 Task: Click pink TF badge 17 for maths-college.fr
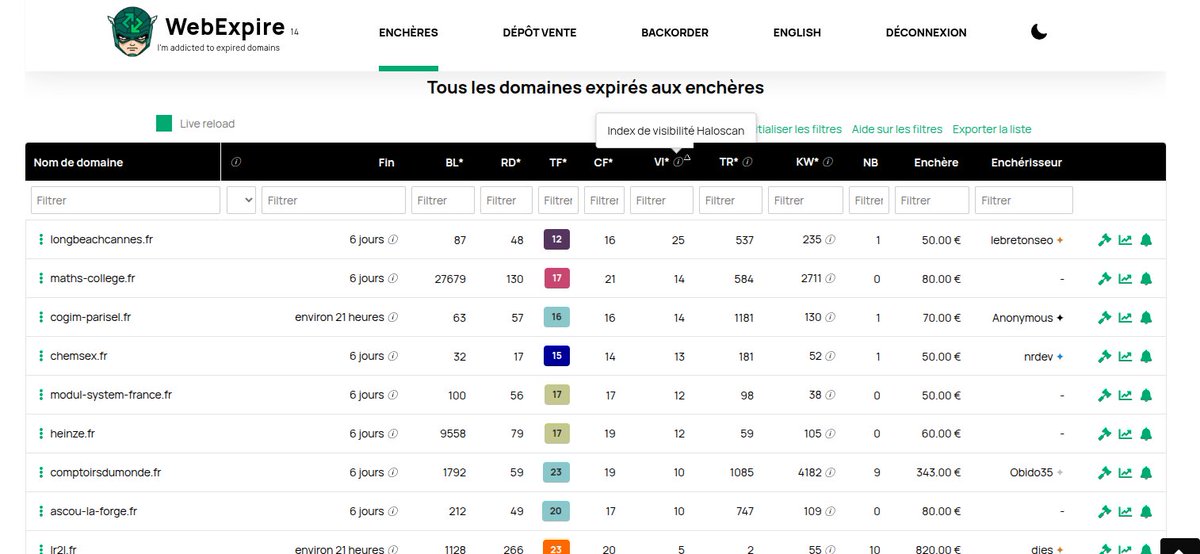coord(556,279)
